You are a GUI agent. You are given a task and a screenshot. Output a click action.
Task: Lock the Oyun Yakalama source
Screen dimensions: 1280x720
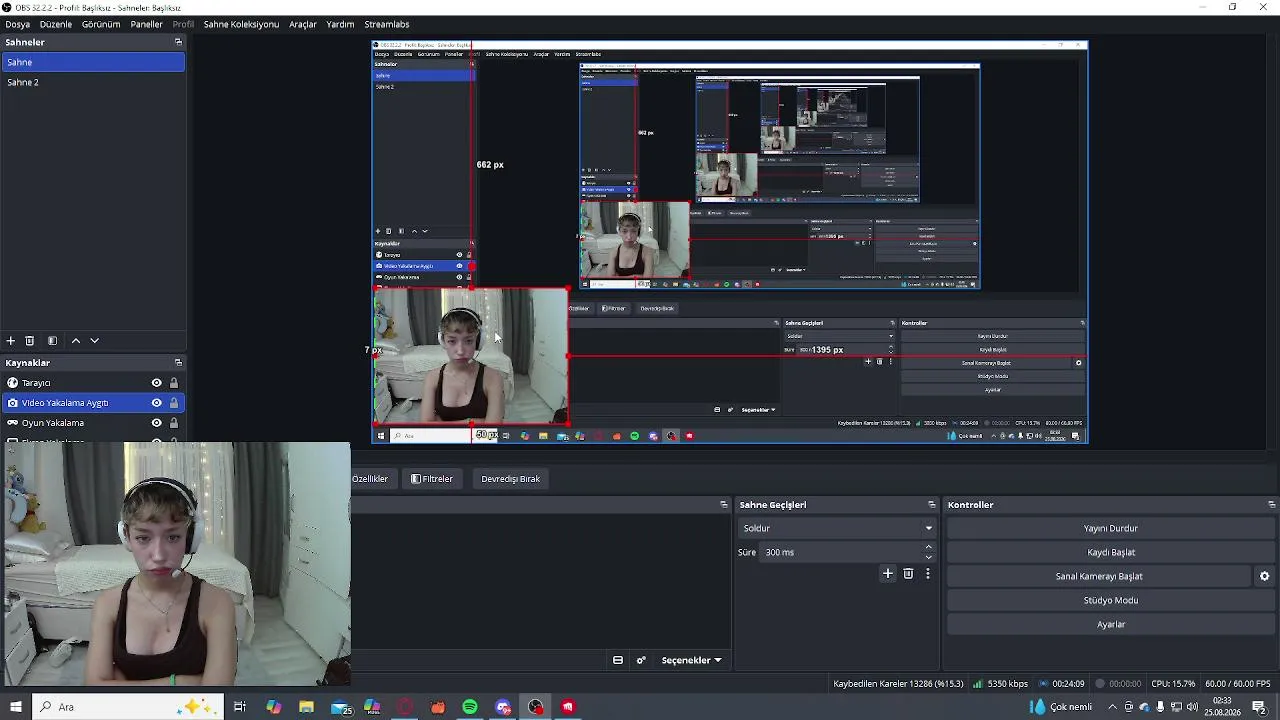point(174,423)
